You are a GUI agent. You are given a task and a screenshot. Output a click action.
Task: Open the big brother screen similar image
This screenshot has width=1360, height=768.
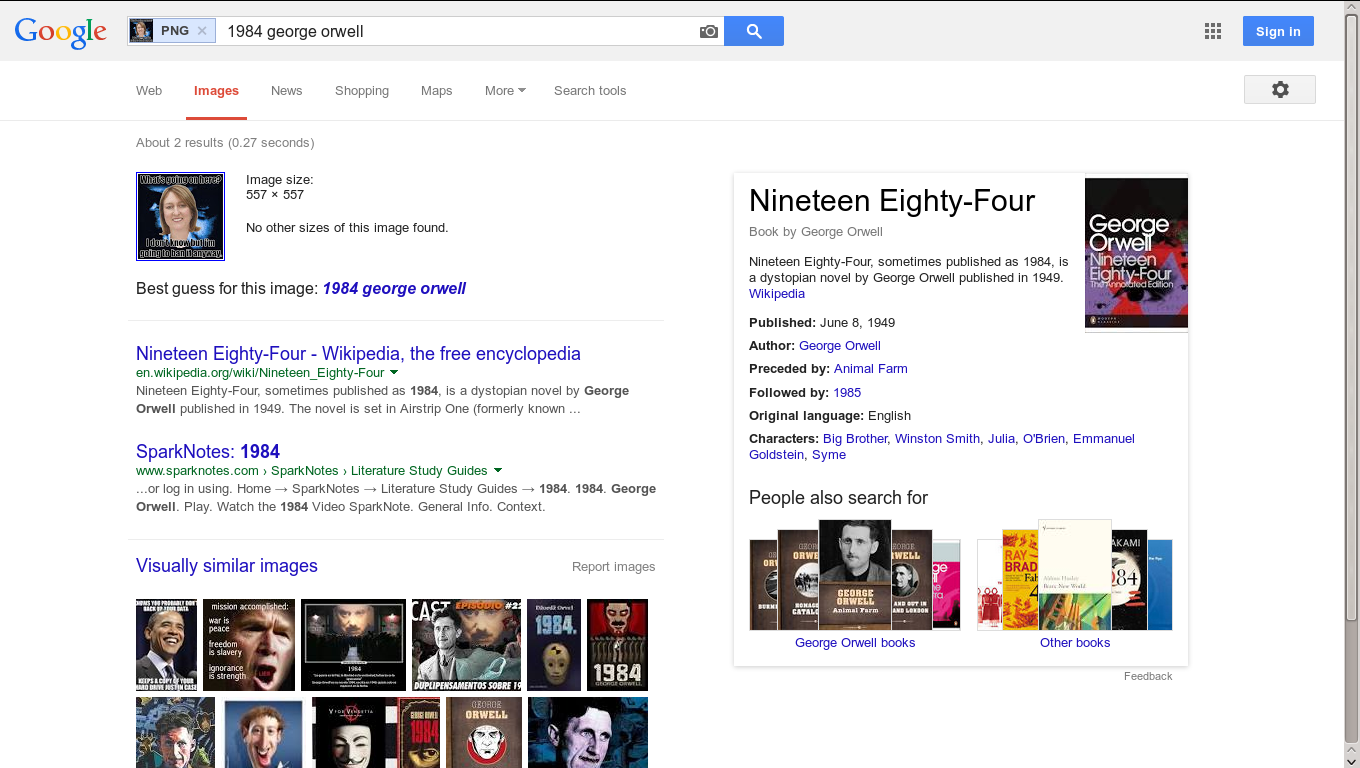[353, 645]
